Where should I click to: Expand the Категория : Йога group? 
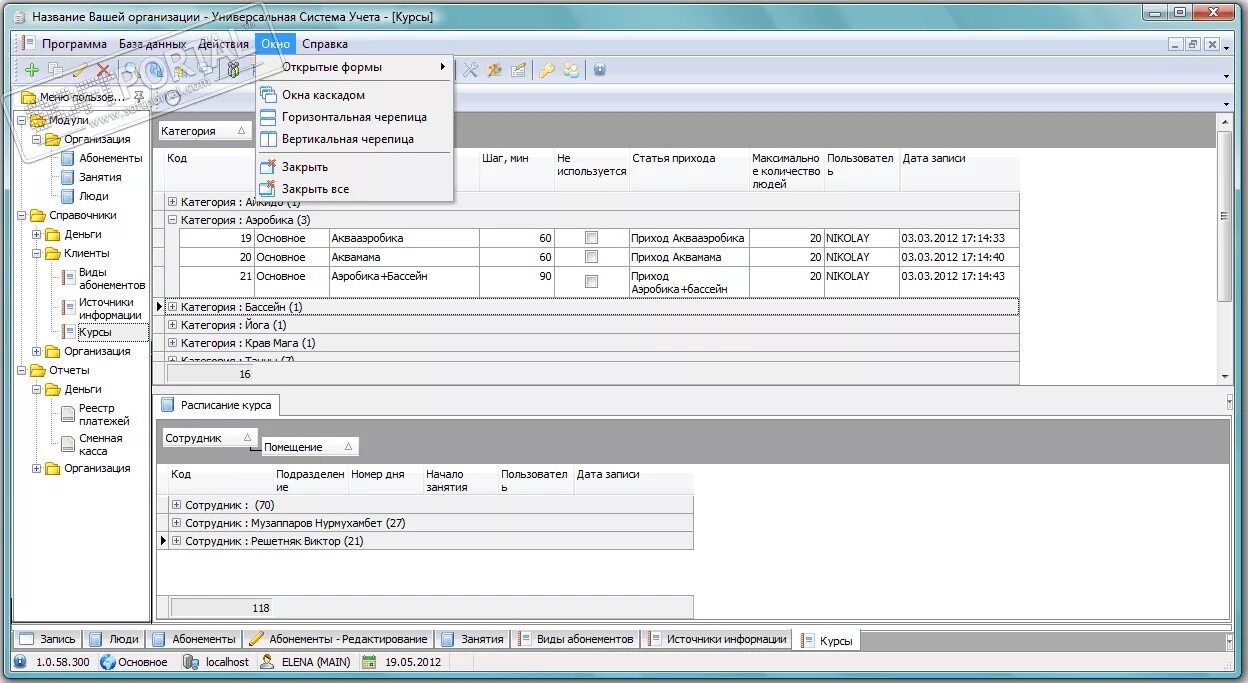click(x=172, y=325)
